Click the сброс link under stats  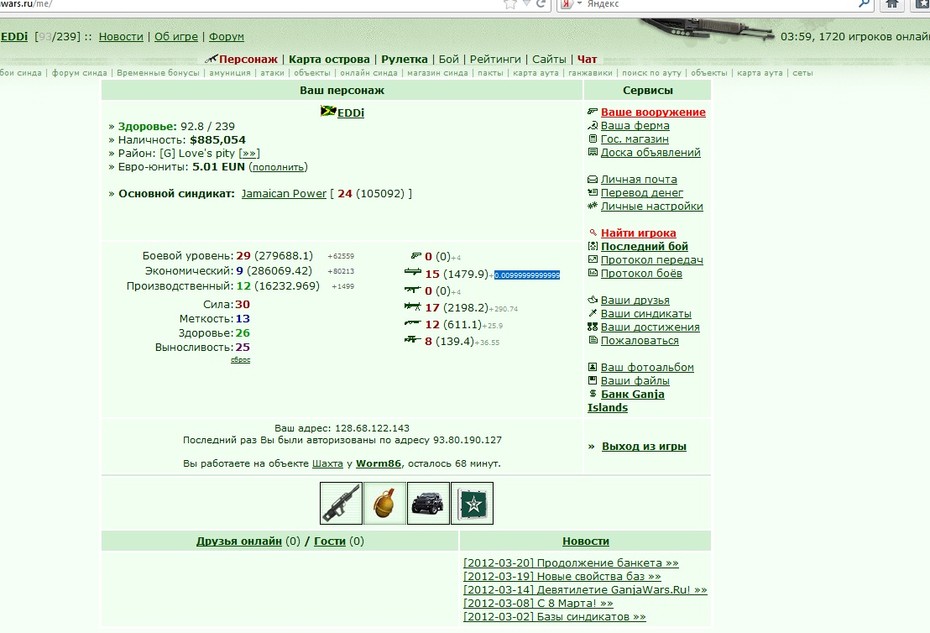click(240, 360)
